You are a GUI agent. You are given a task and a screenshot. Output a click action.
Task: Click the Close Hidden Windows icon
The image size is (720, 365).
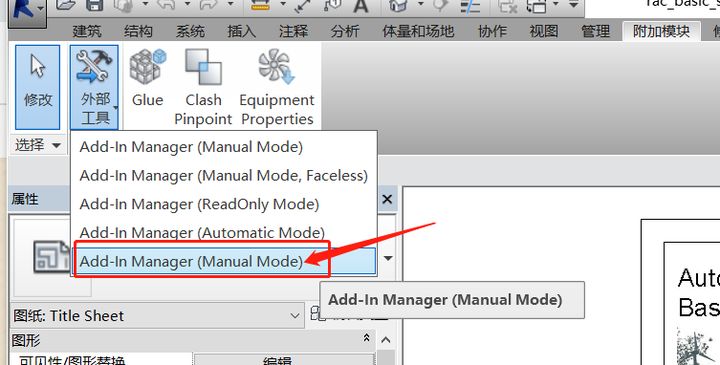click(x=508, y=6)
